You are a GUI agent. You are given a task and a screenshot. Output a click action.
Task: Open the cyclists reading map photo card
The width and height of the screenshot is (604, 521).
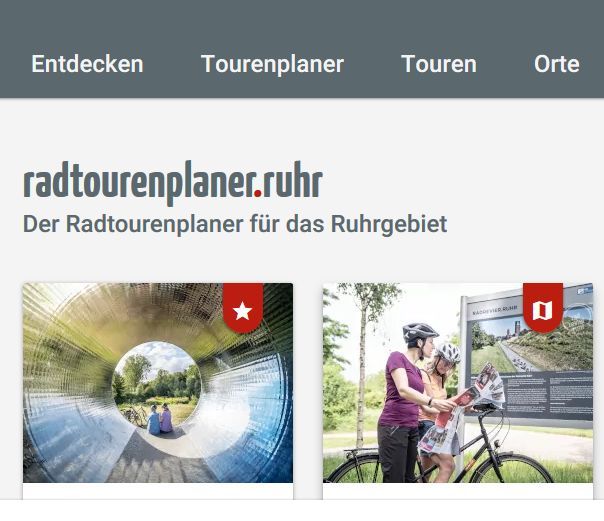coord(458,383)
